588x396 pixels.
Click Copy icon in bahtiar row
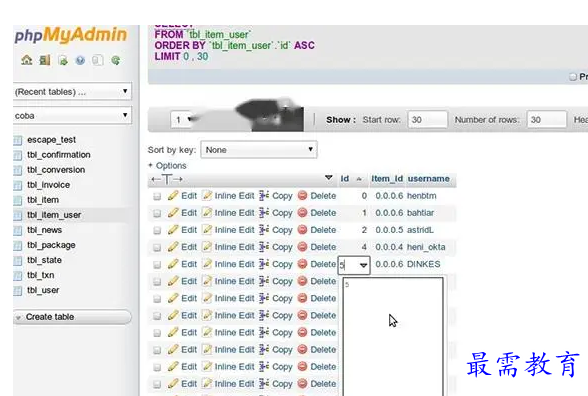264,213
